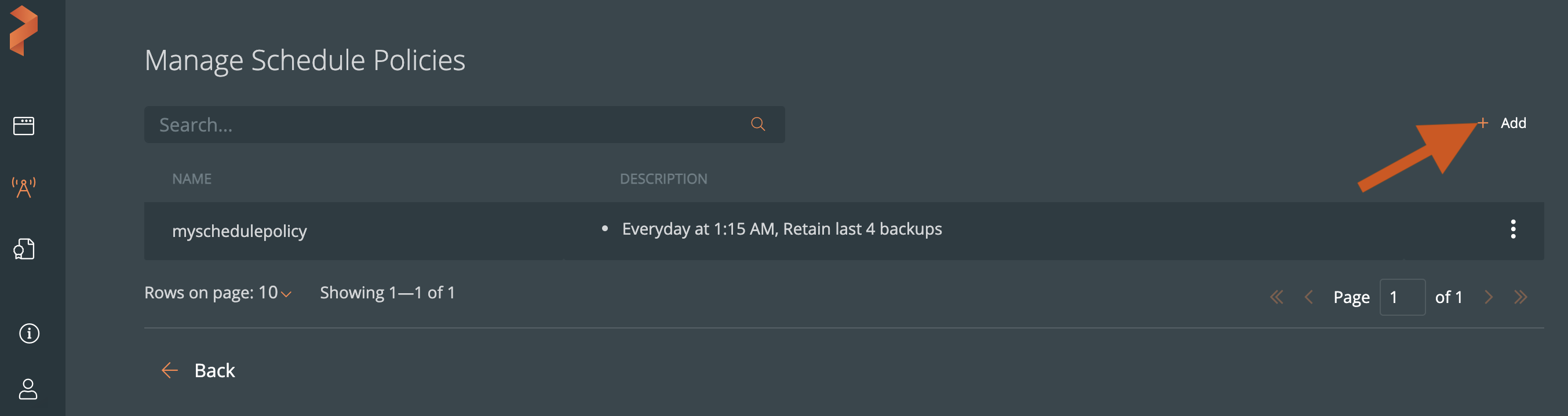Open the backups copy icon in sidebar

pyautogui.click(x=24, y=249)
